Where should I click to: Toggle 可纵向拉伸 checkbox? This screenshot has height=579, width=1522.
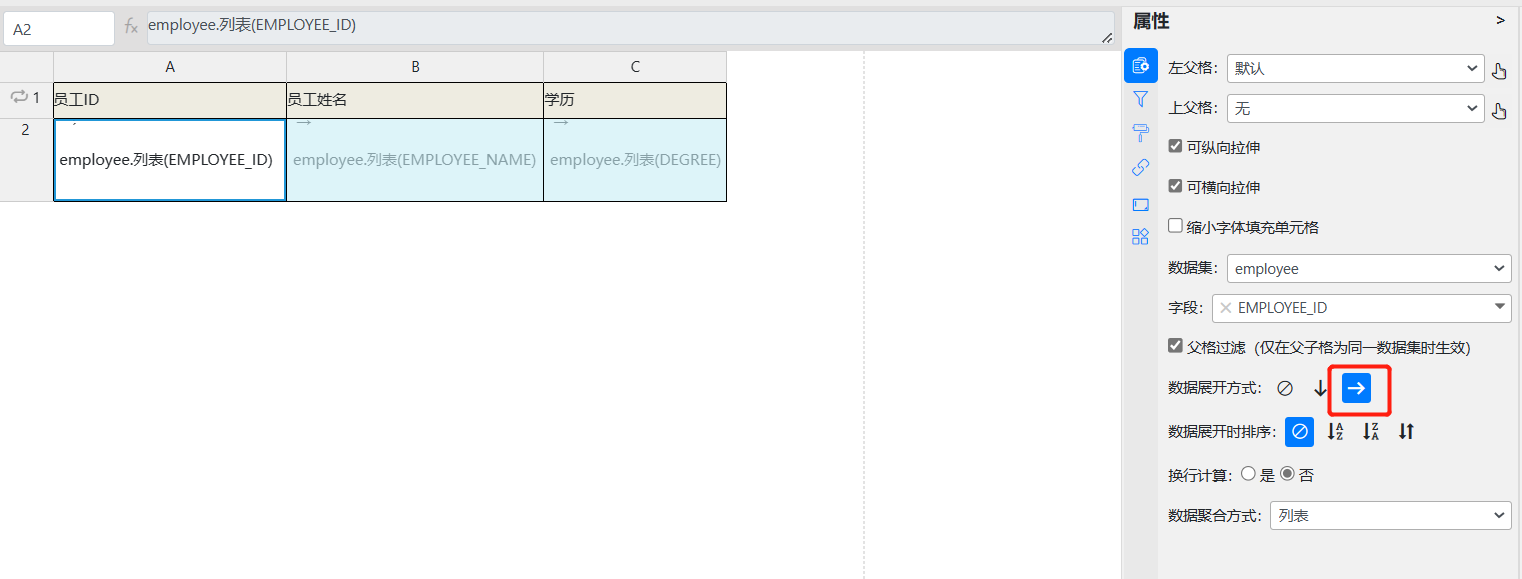pyautogui.click(x=1176, y=146)
